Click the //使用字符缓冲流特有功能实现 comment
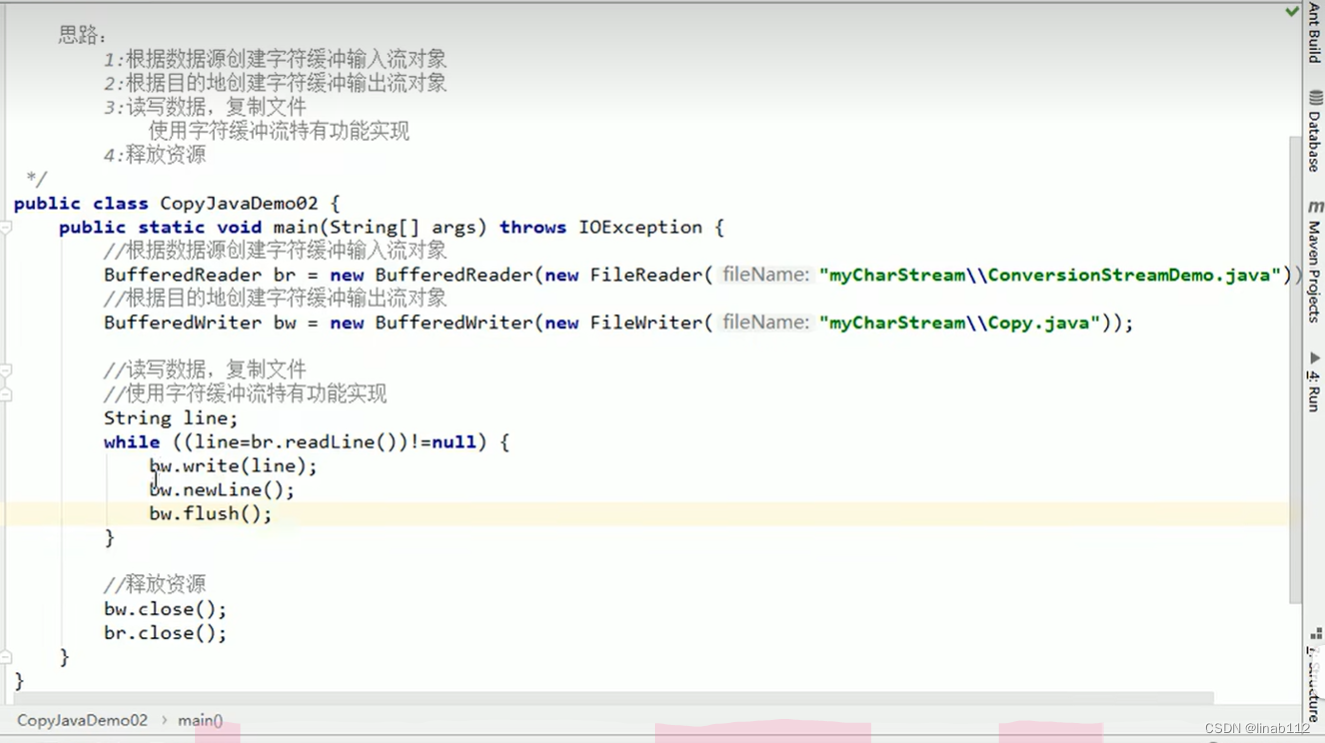The height and width of the screenshot is (743, 1325). pos(245,394)
